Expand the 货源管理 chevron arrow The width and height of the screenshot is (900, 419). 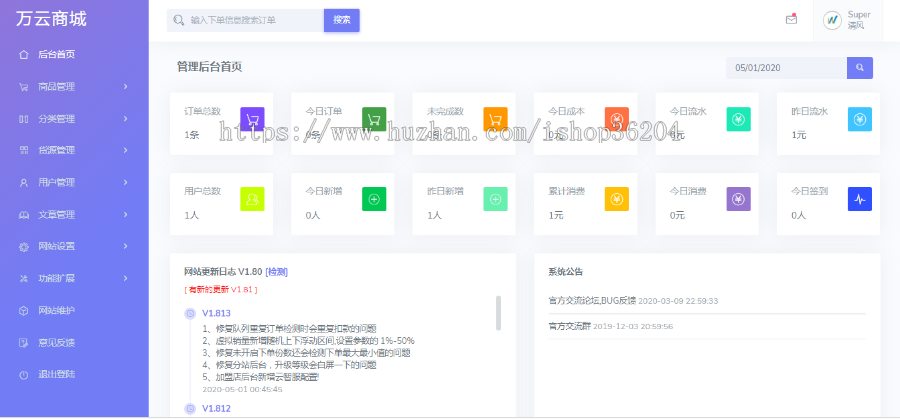125,150
